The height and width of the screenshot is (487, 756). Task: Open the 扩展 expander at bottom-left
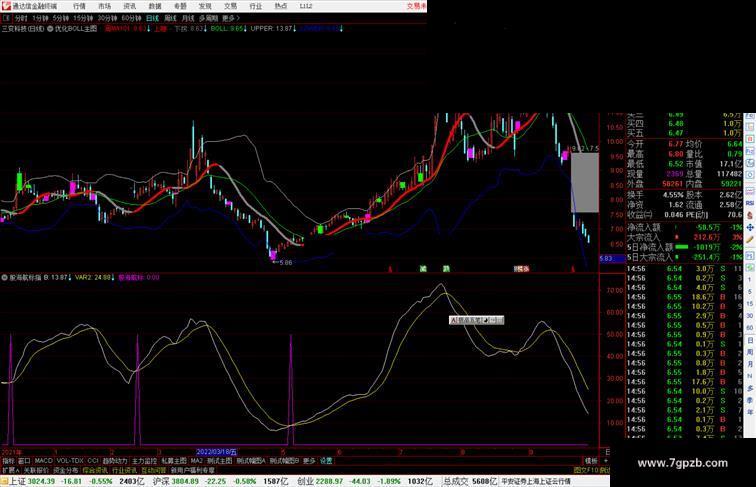(10, 470)
